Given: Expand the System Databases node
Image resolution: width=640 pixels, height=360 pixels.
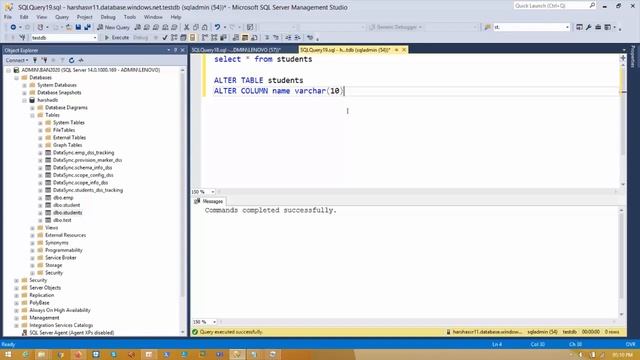Looking at the screenshot, I should click(x=24, y=85).
